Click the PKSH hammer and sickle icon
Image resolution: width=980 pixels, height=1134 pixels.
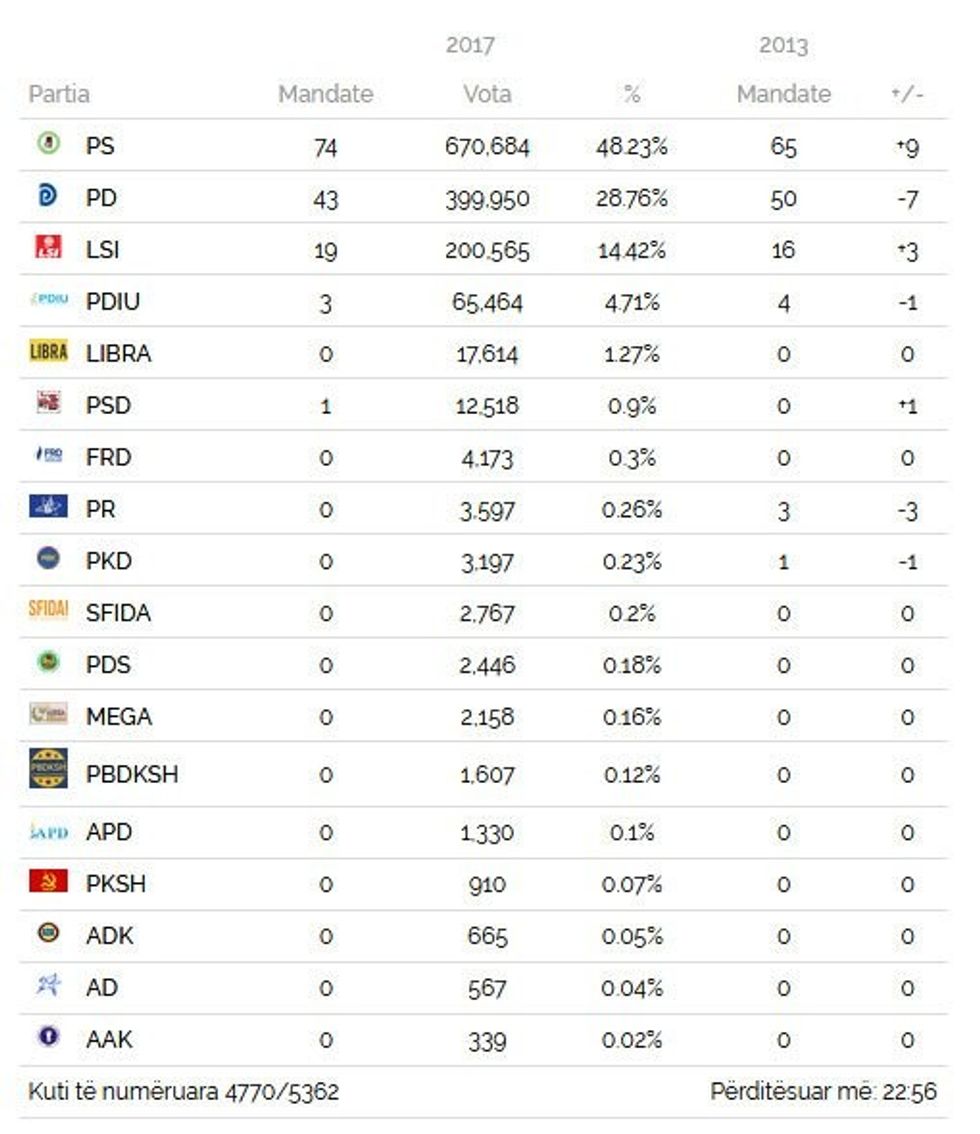48,883
